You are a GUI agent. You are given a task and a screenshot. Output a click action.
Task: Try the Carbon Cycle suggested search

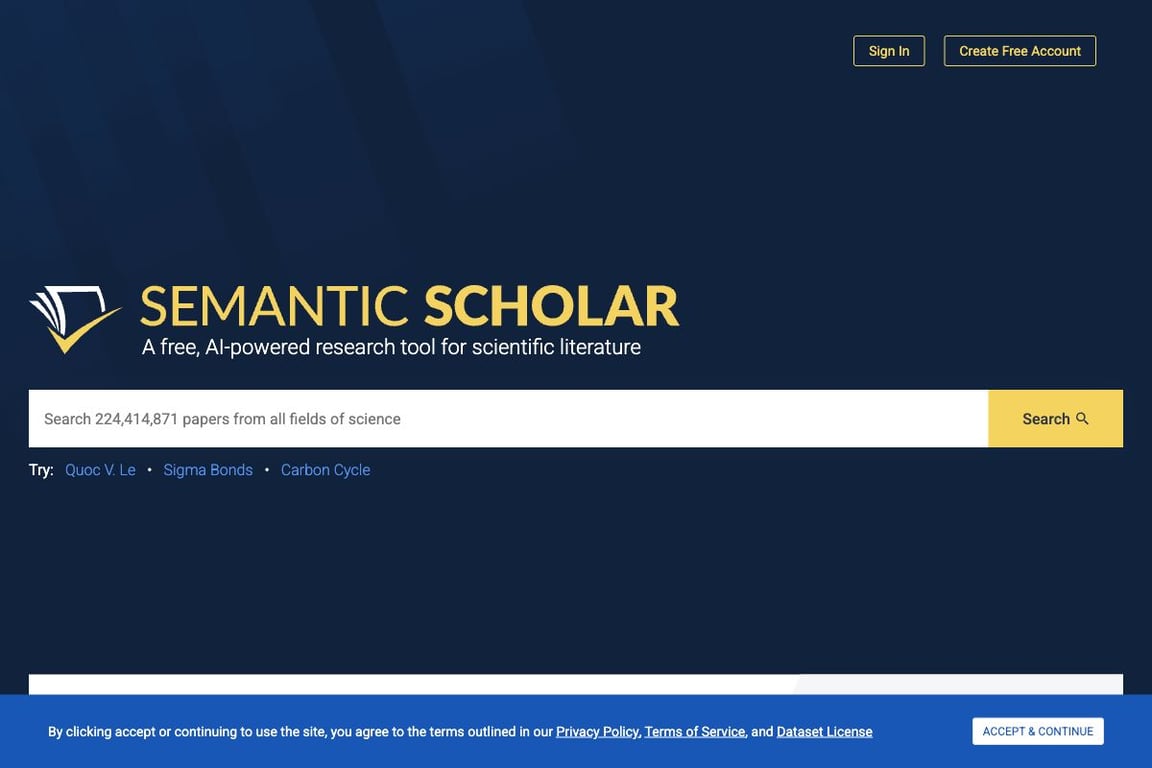pyautogui.click(x=325, y=470)
